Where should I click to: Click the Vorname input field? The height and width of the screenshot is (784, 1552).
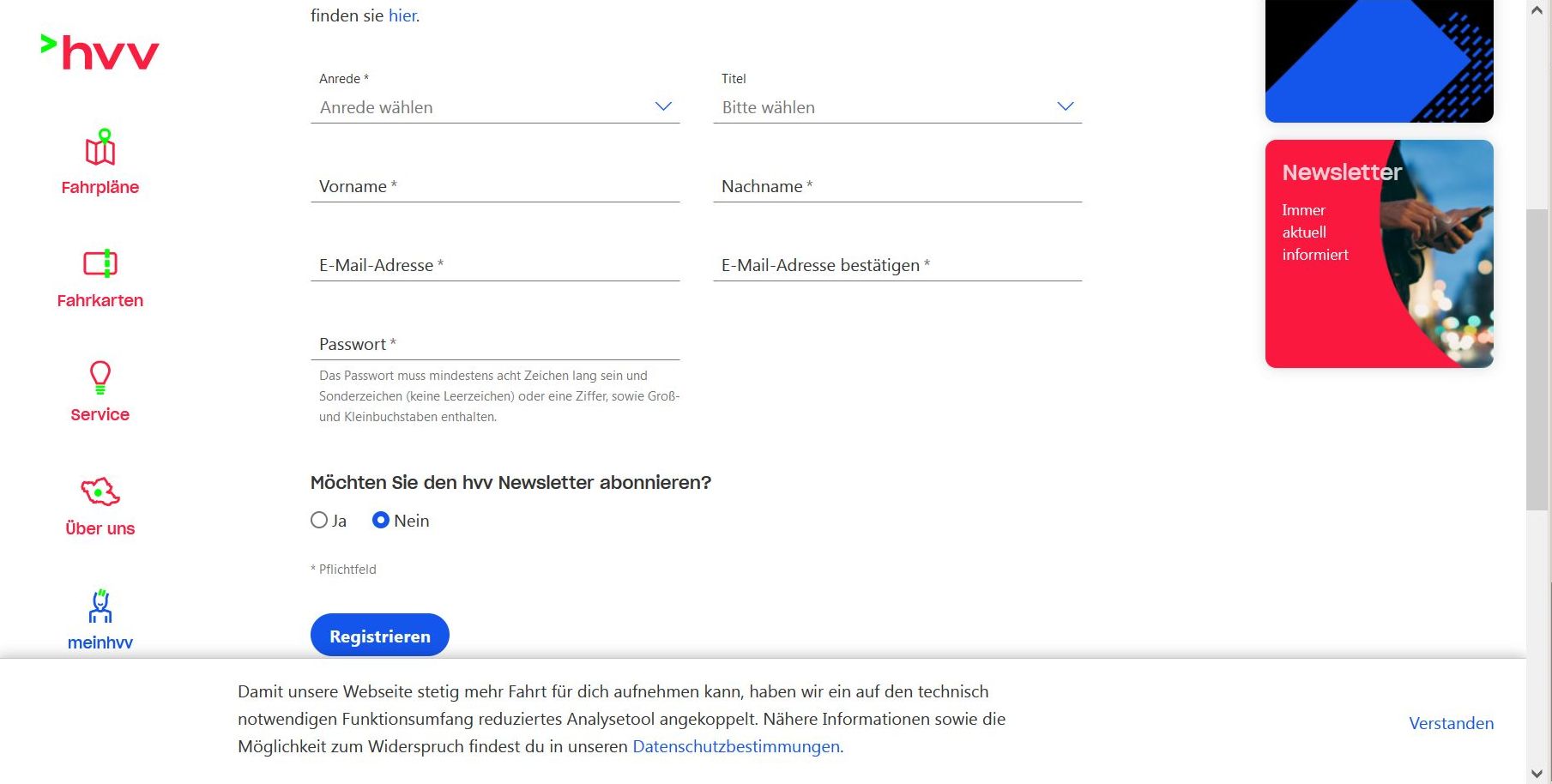tap(495, 186)
